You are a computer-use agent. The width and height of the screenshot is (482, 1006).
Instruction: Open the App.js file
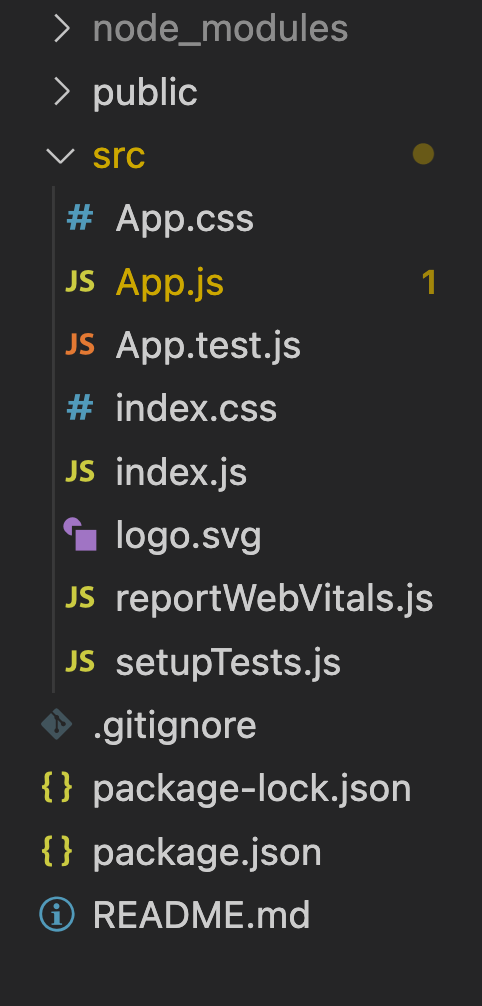pyautogui.click(x=169, y=284)
